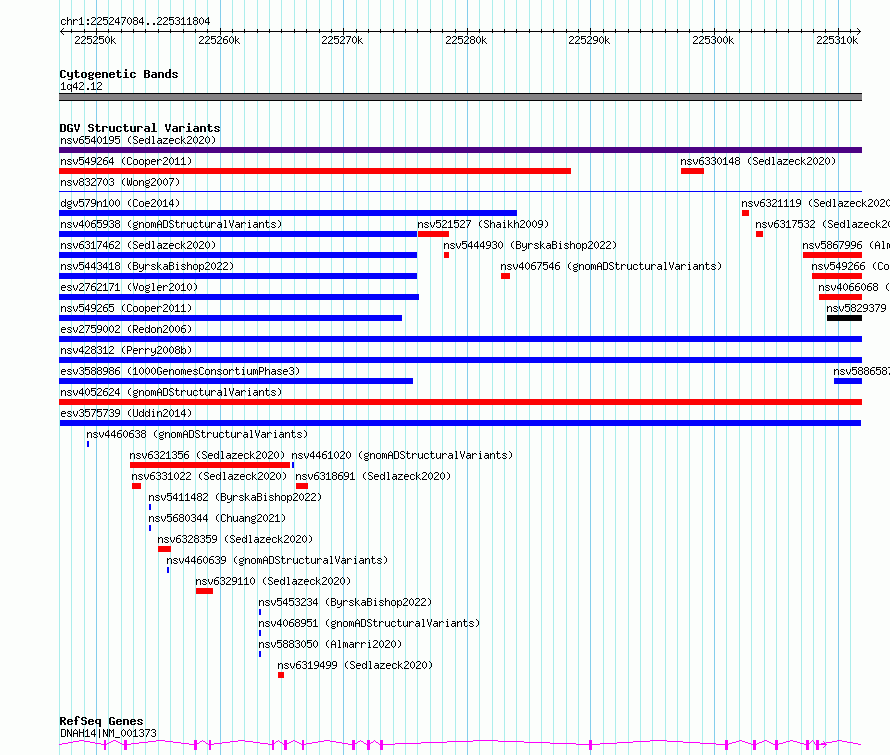Open nsv6331022 (Sedlazeck2020) variant
The width and height of the screenshot is (890, 755).
(209, 476)
